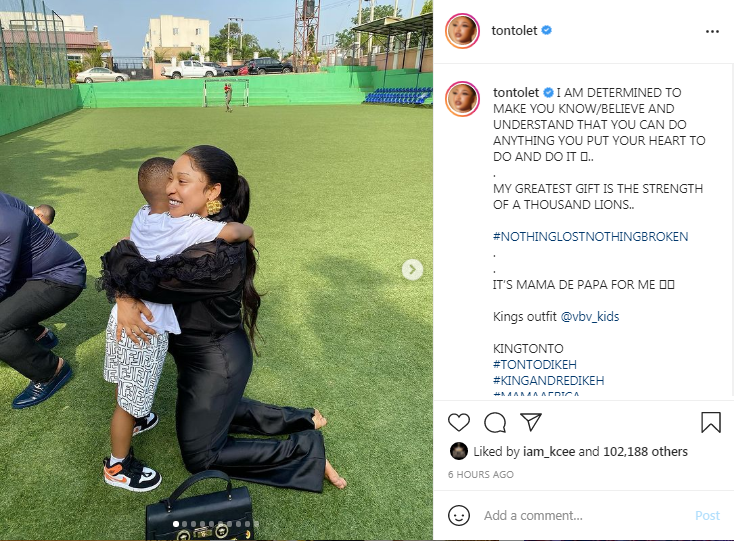The width and height of the screenshot is (734, 541).
Task: Click inside Add a comment field
Action: (585, 515)
